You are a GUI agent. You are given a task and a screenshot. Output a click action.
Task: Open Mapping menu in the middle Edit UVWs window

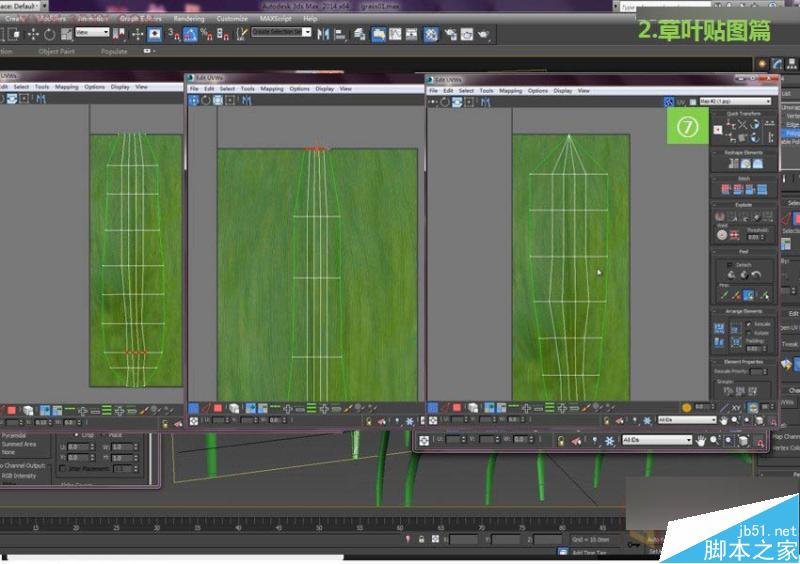tap(272, 88)
